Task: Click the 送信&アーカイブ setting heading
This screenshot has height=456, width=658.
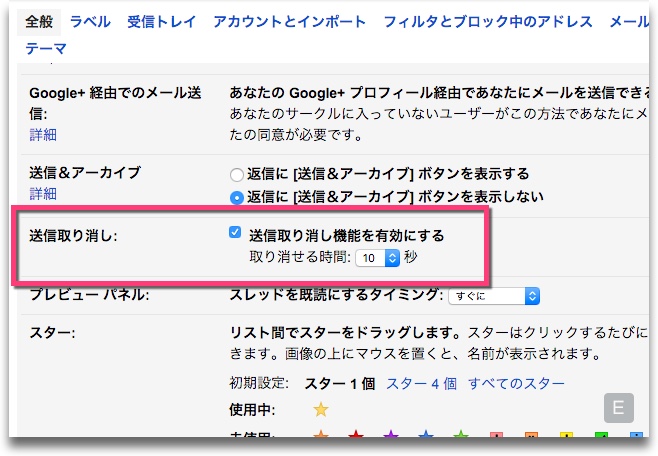Action: [x=85, y=172]
